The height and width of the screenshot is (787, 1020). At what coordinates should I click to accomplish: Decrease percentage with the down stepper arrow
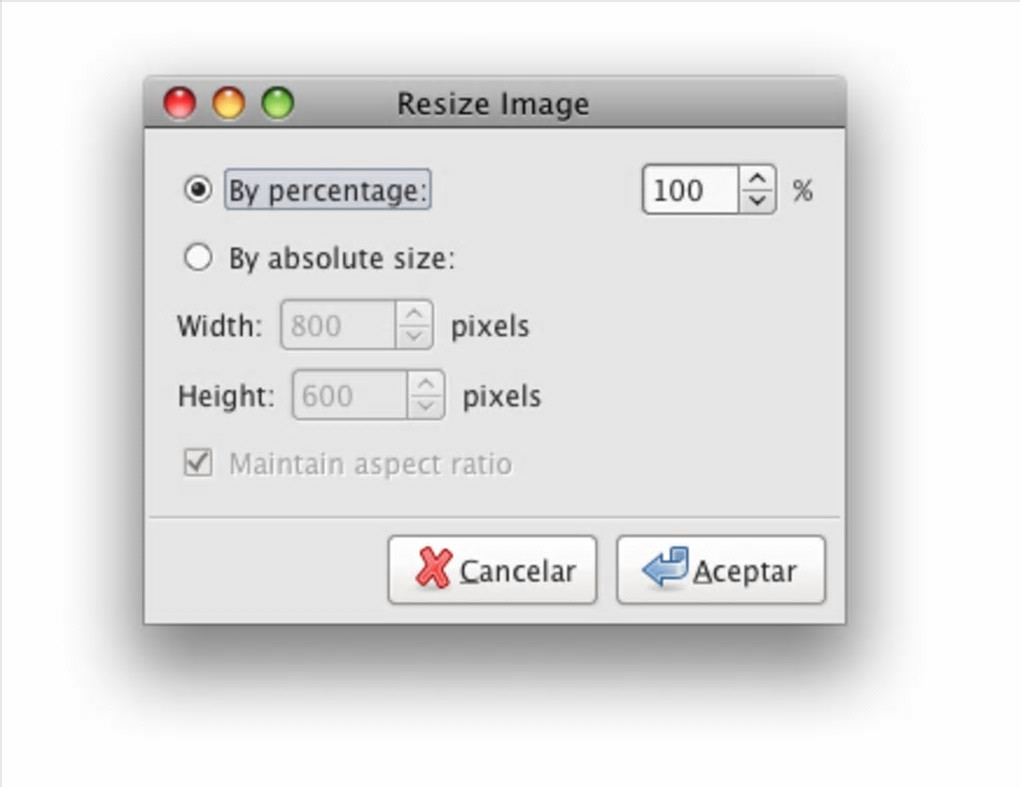[x=758, y=200]
